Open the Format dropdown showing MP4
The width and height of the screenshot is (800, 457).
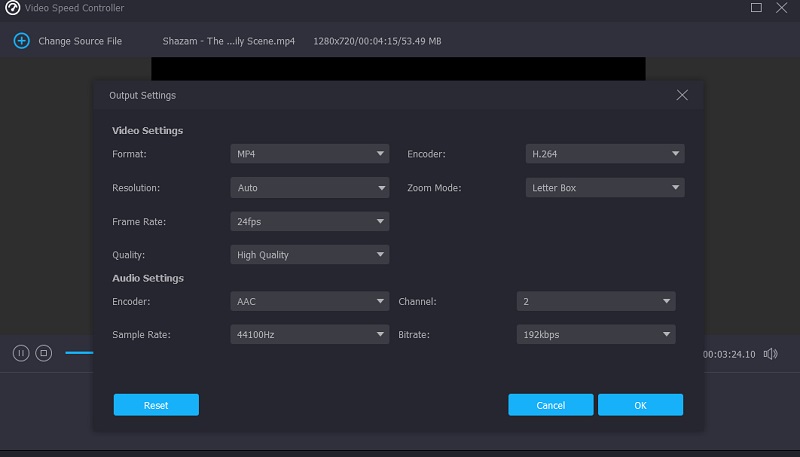[x=309, y=154]
